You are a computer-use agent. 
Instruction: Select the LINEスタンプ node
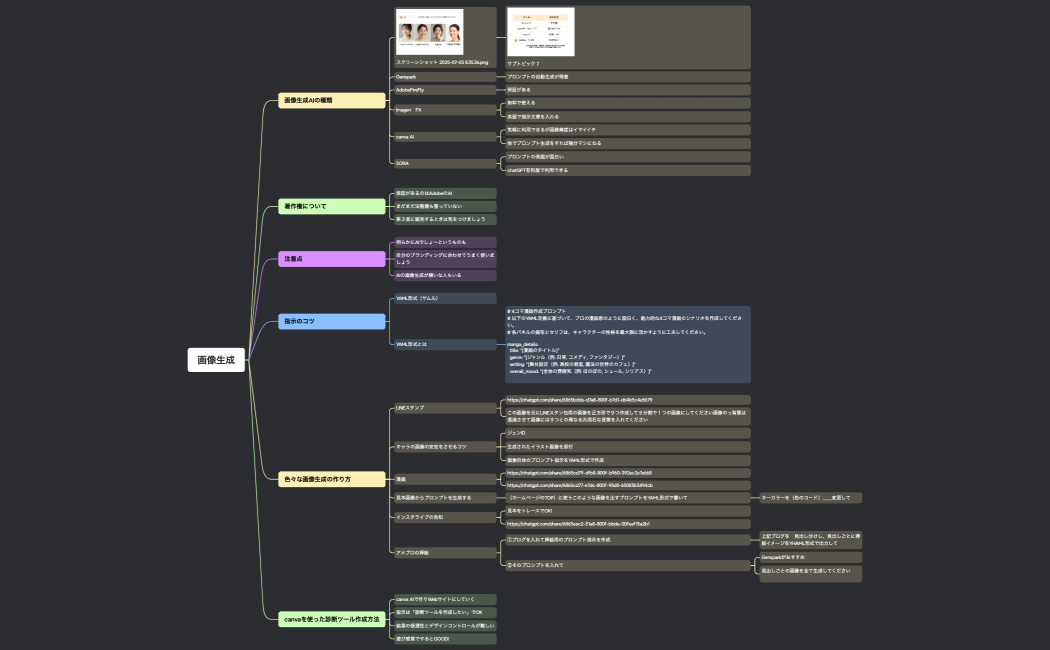(x=443, y=408)
